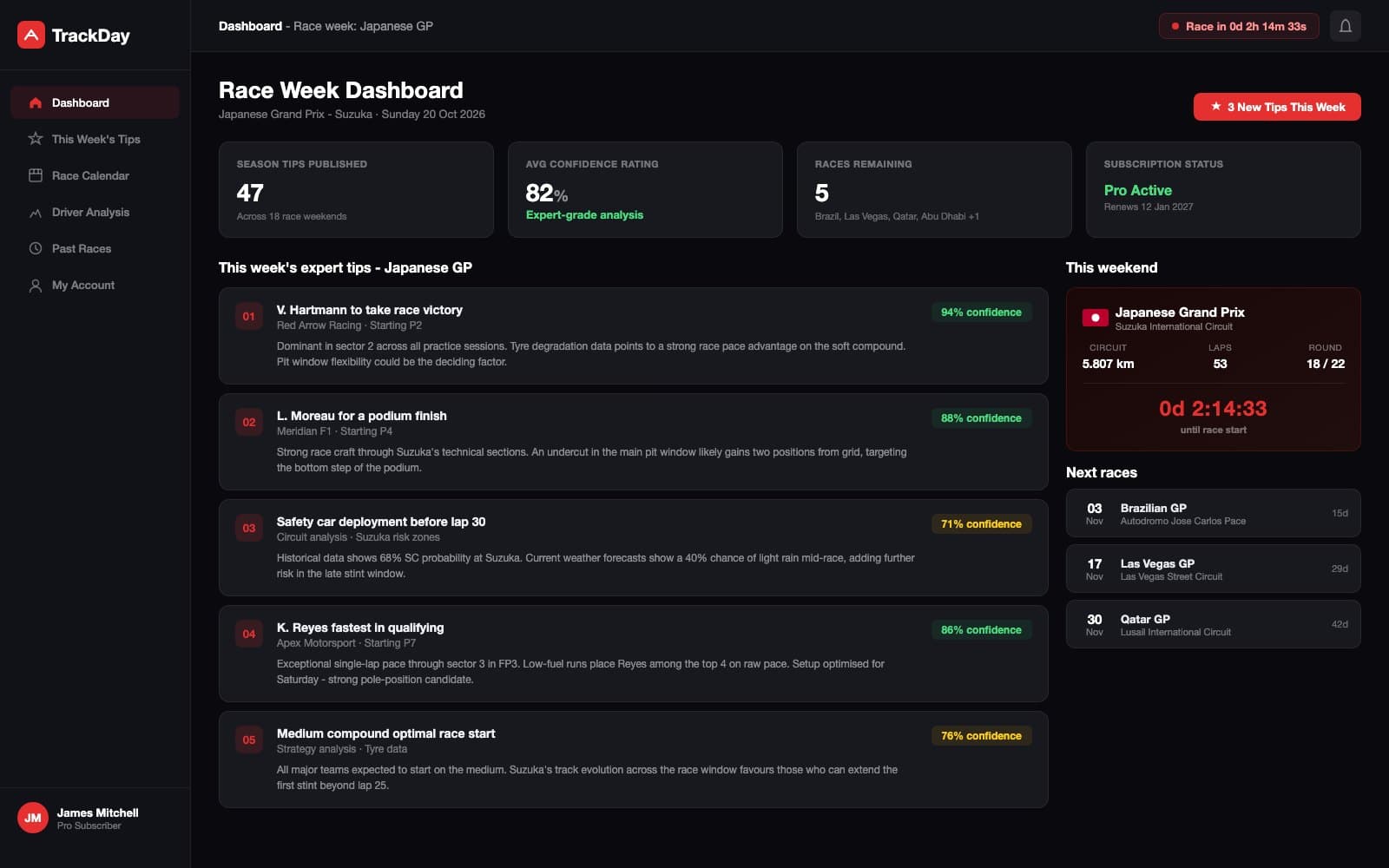
Task: Click the calendar icon beside Race Calendar
Action: click(x=36, y=175)
